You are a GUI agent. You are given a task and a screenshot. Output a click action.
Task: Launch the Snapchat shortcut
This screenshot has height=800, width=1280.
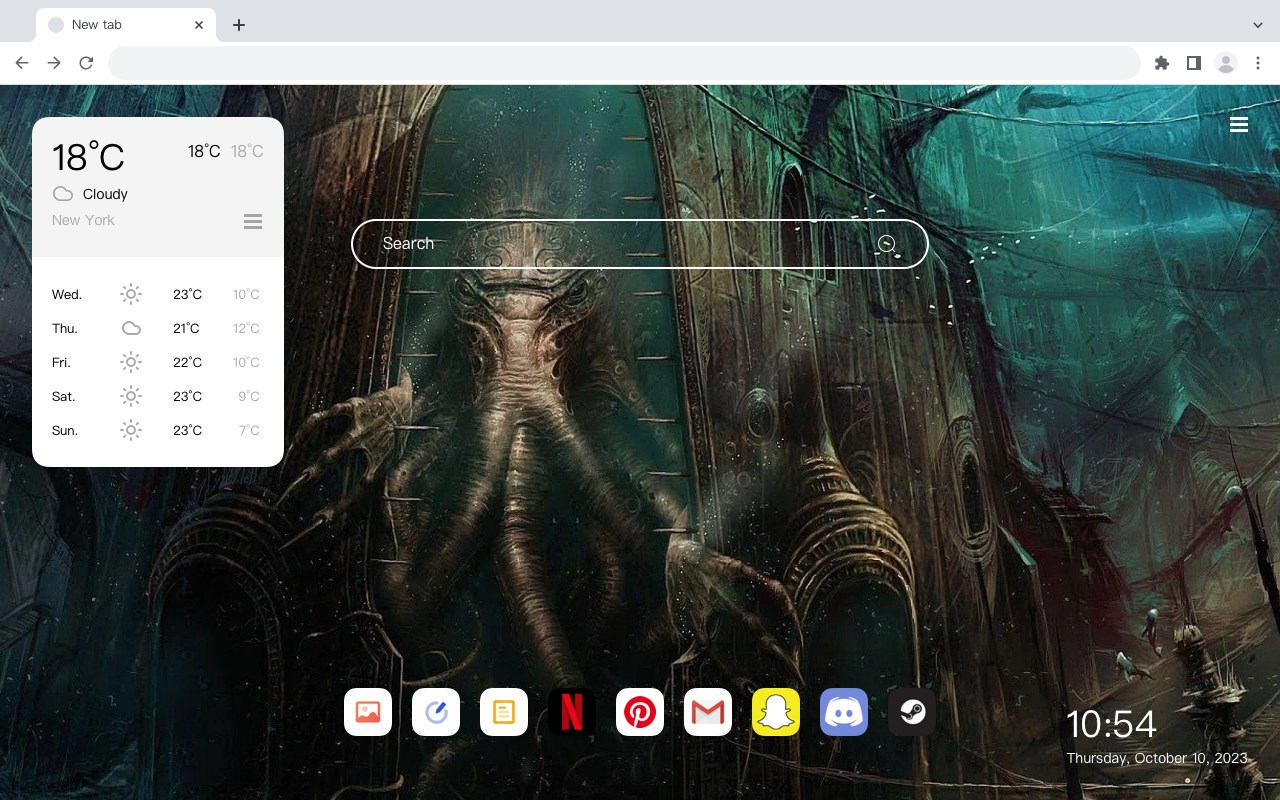[x=776, y=712]
